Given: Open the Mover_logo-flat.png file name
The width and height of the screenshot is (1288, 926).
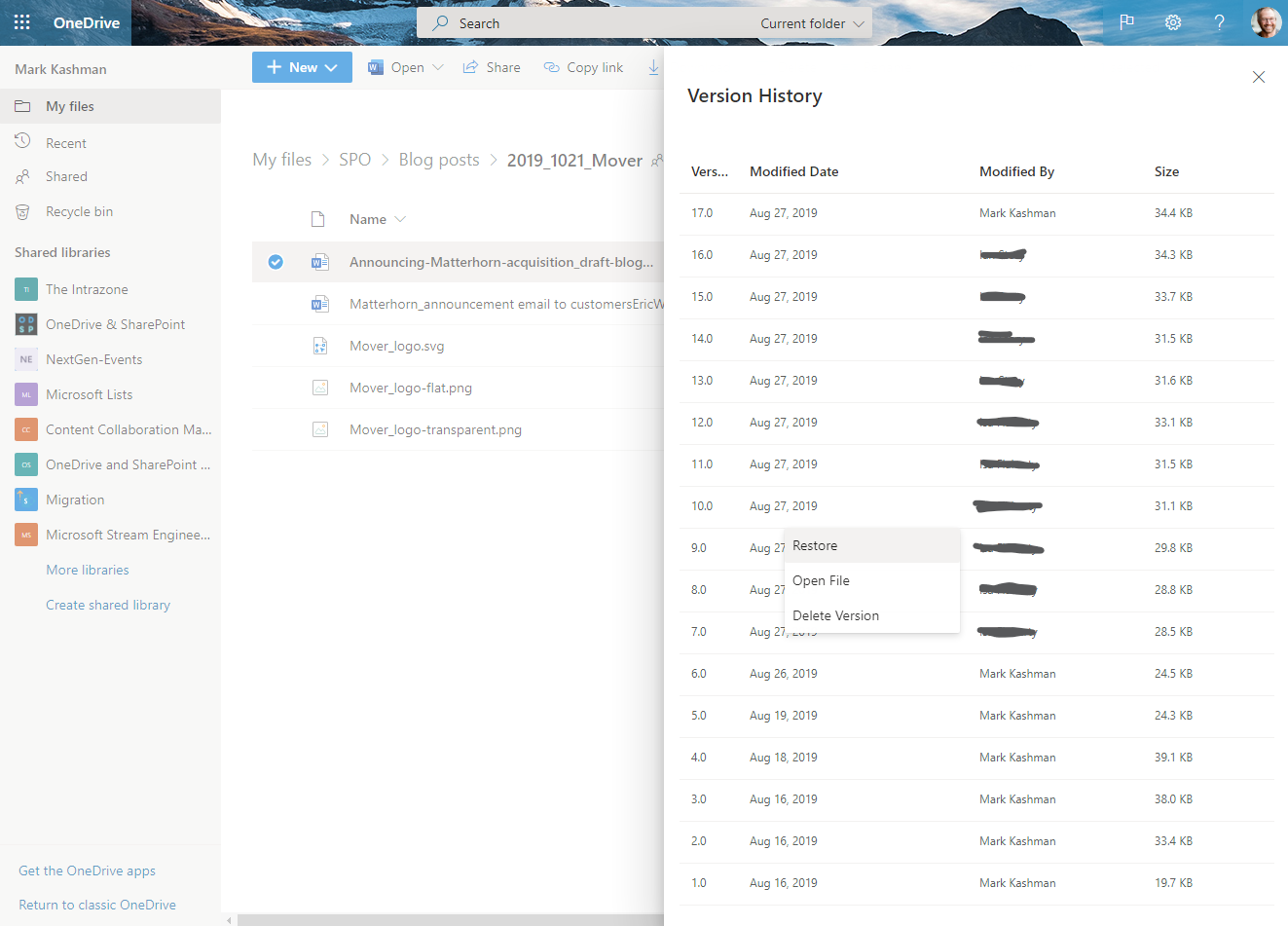Looking at the screenshot, I should click(x=411, y=388).
